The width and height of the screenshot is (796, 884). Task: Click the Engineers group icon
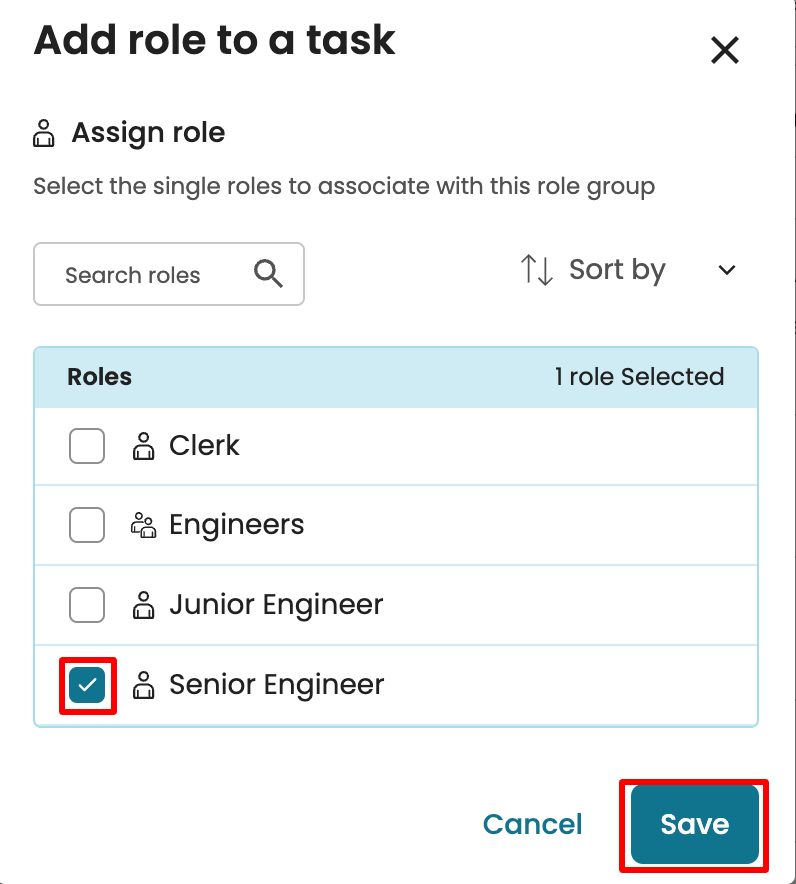tap(144, 525)
